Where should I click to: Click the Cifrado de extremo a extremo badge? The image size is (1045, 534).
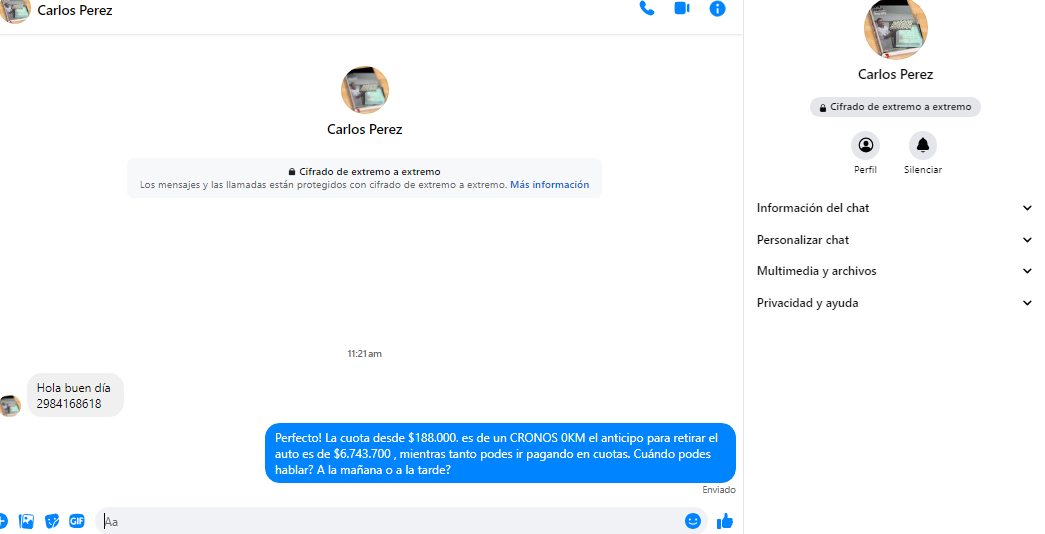click(895, 107)
